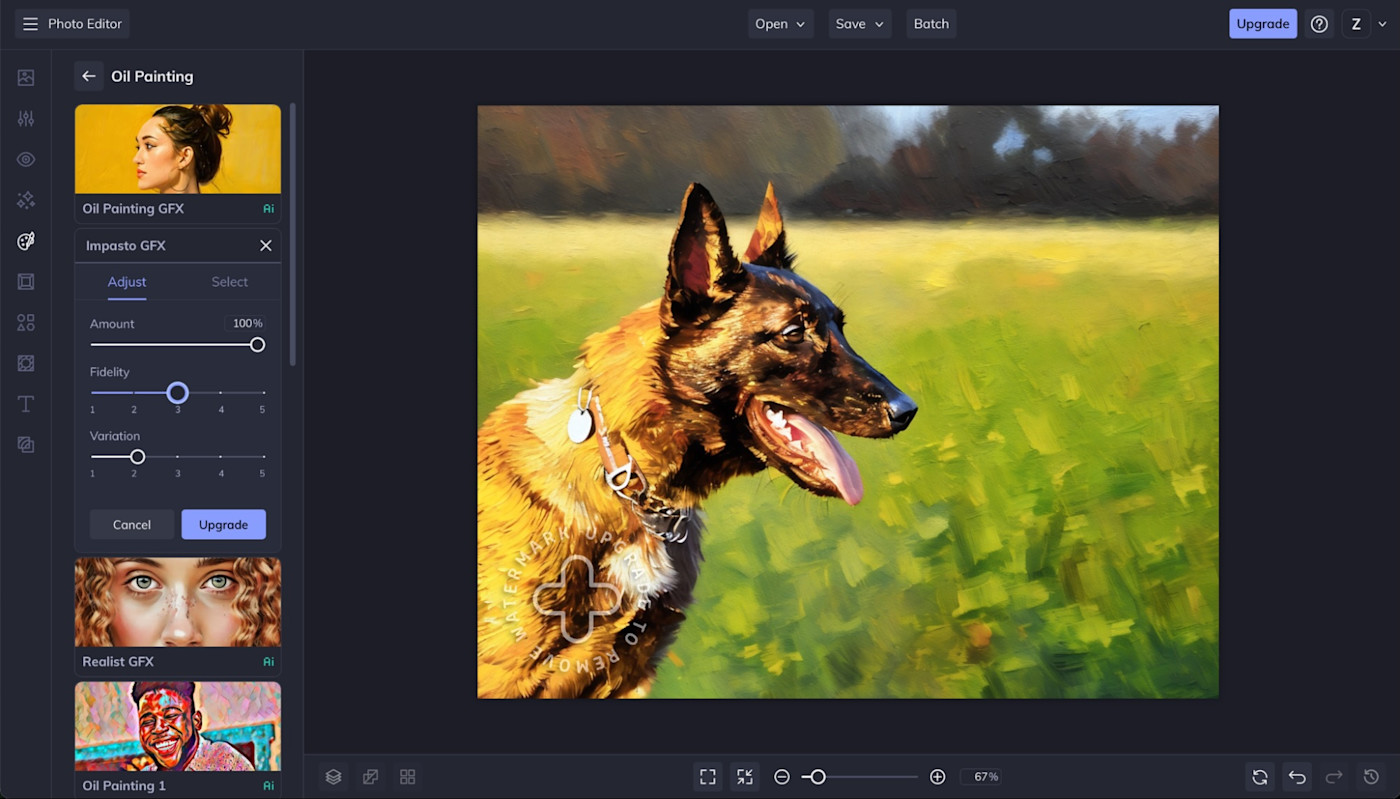Click the Impasto GFX panel title

tap(126, 246)
